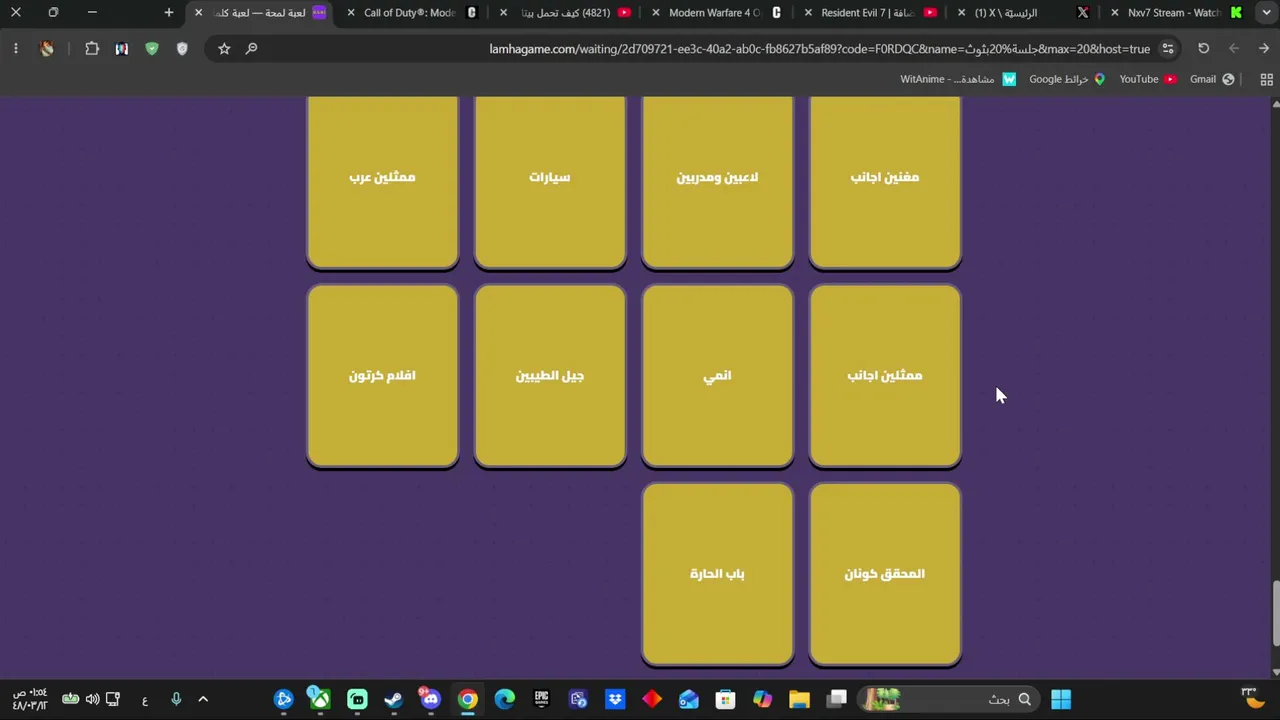
Task: Show hidden system tray icons
Action: [x=203, y=699]
